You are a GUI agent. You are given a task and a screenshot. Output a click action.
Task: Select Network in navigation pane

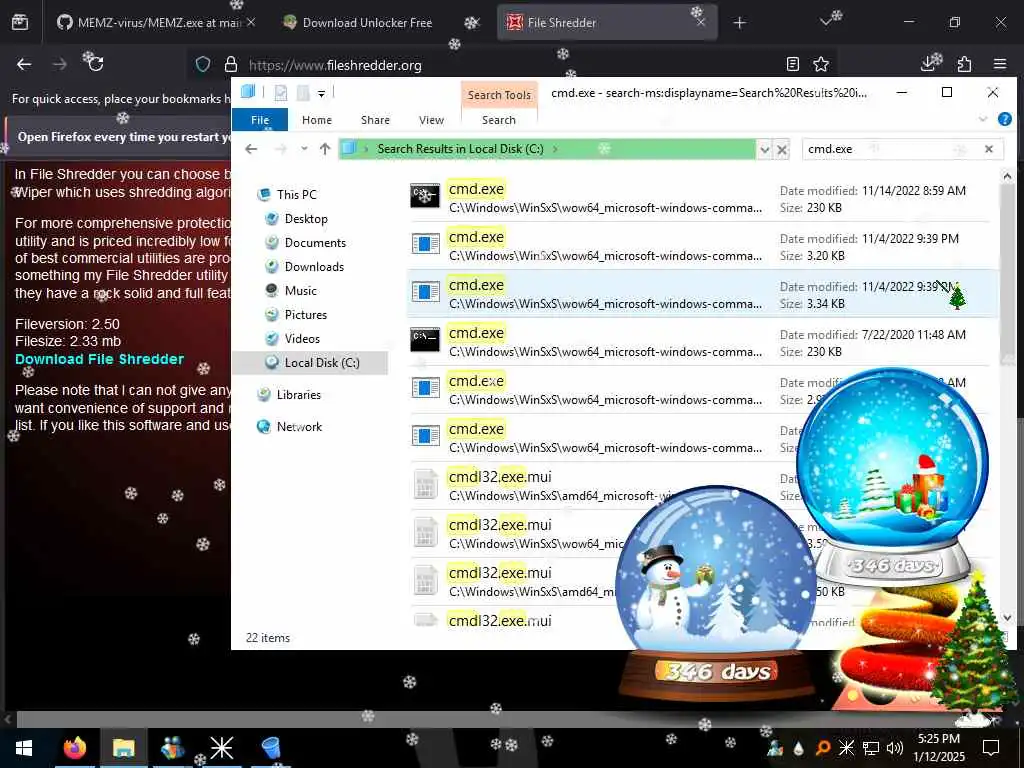click(299, 426)
